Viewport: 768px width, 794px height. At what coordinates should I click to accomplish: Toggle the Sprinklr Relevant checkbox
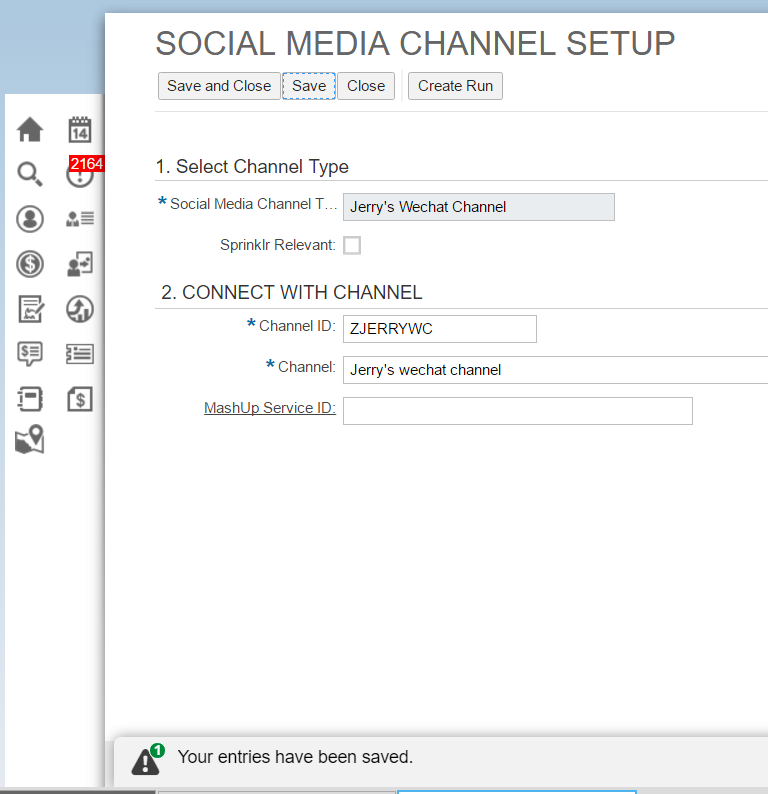[x=352, y=245]
